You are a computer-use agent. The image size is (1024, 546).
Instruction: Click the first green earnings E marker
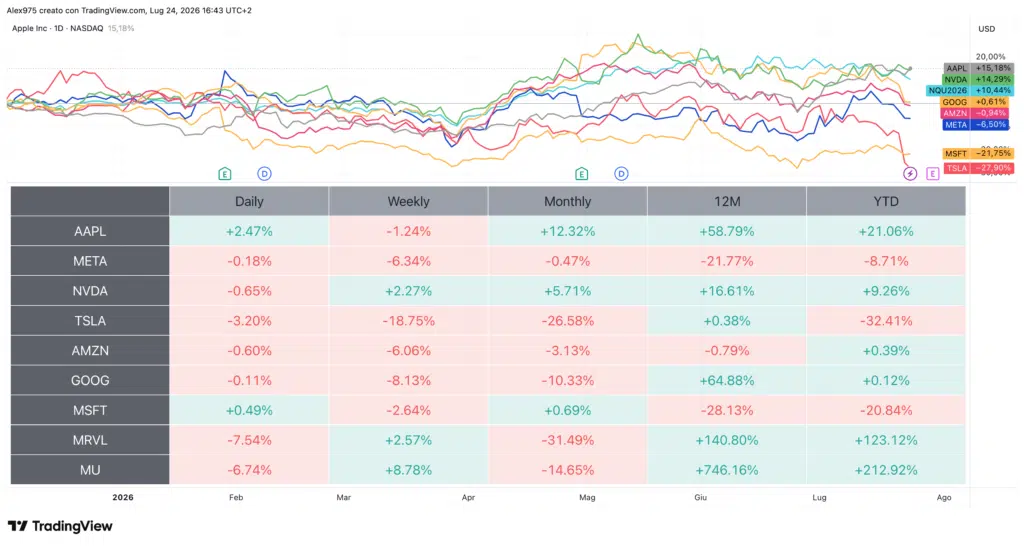pos(225,174)
